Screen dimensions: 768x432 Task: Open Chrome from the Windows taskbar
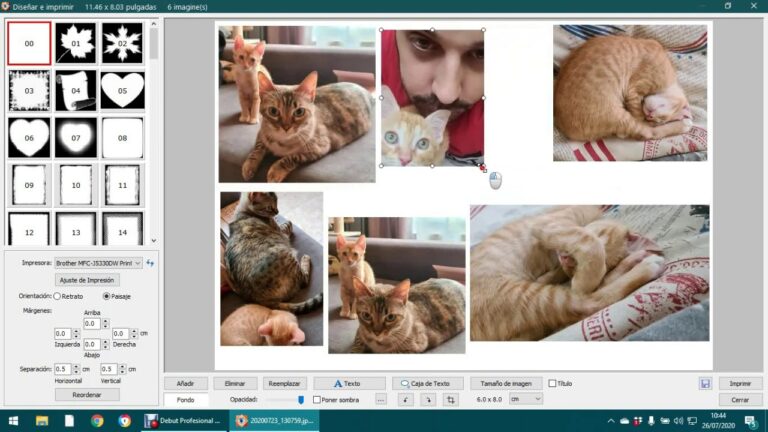pos(97,421)
